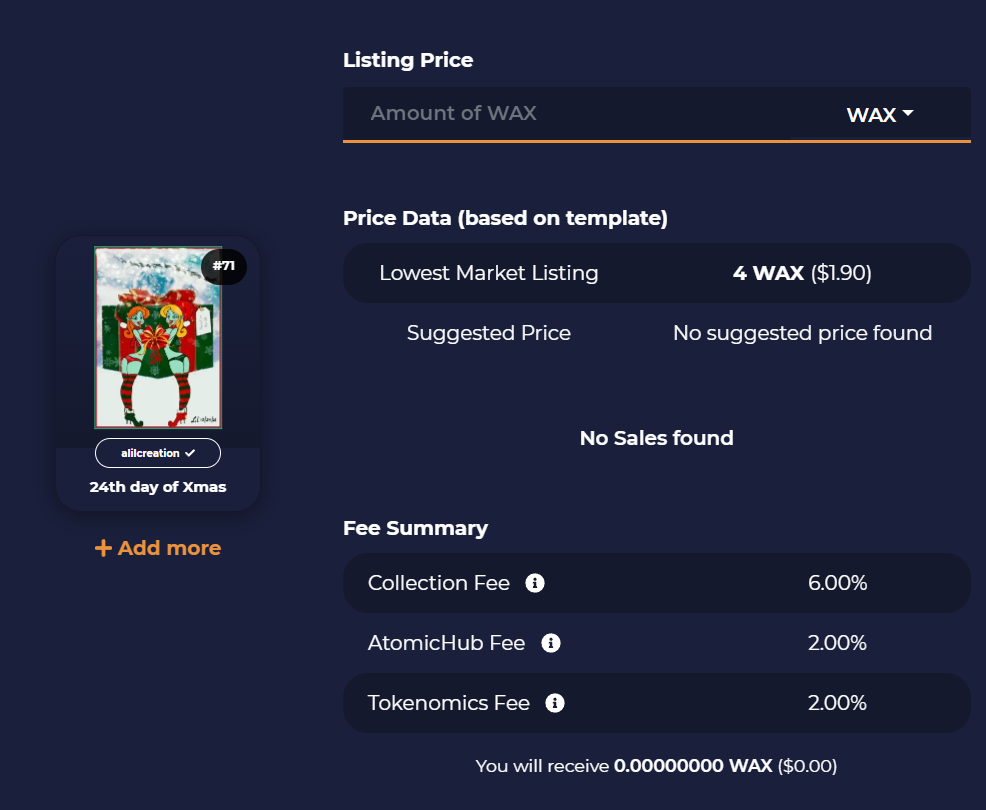
Task: Show info about the AtomicHub Fee
Action: tap(551, 643)
